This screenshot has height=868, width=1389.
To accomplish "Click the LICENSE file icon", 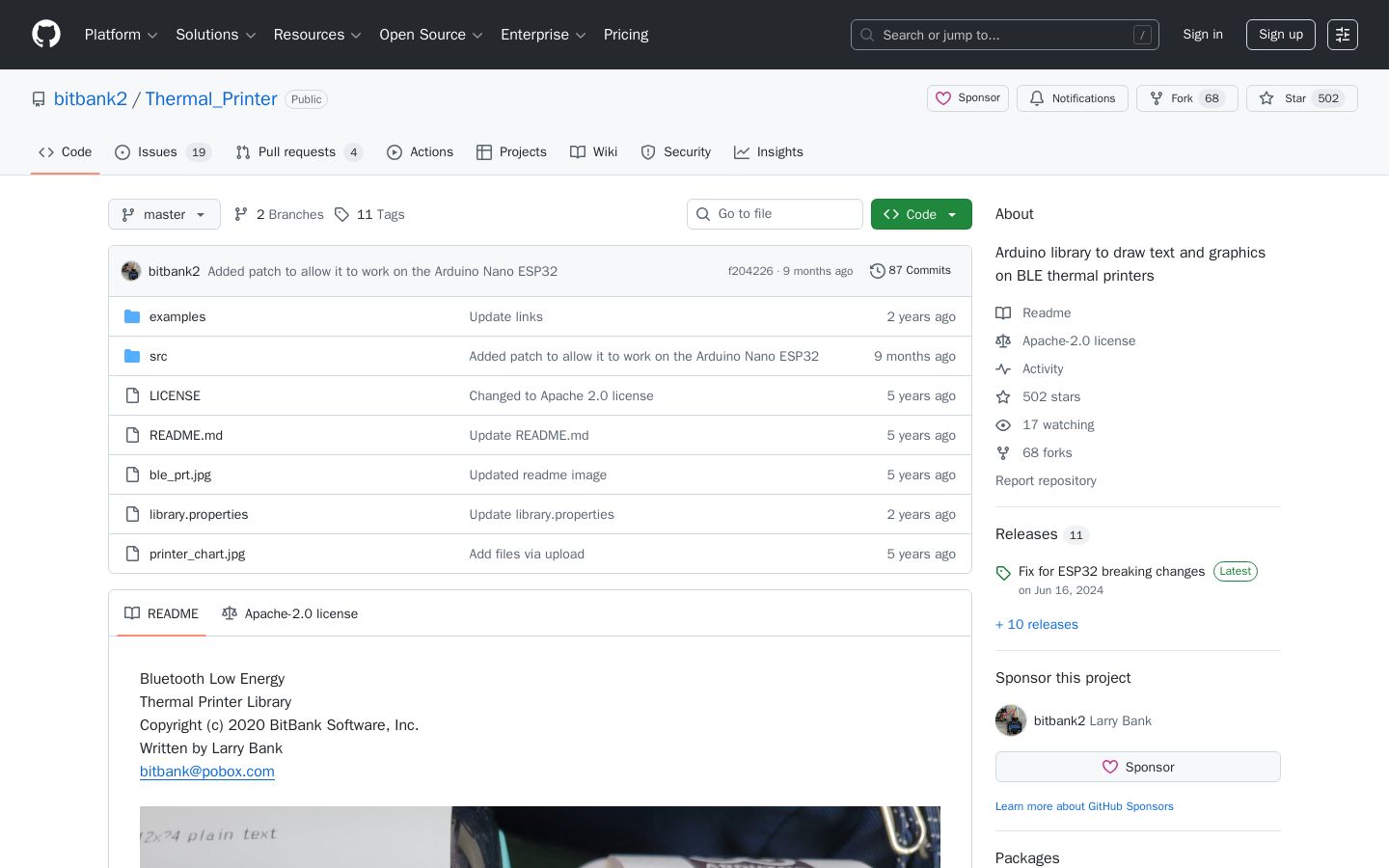I will (x=132, y=395).
